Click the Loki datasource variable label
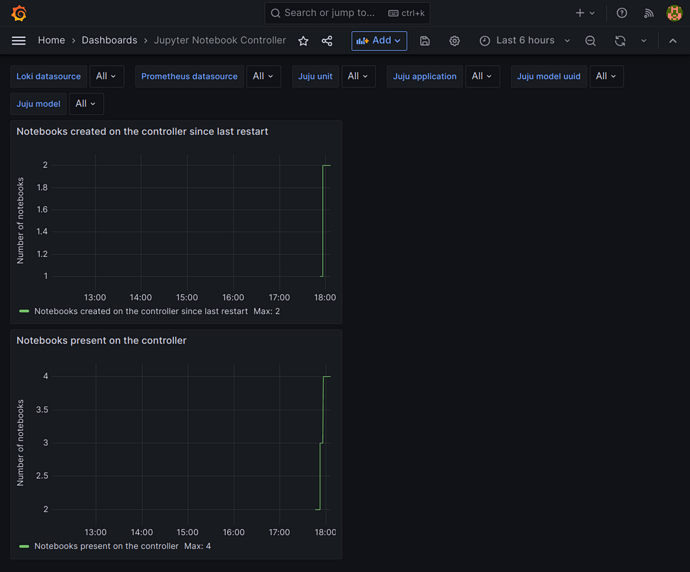 pos(48,76)
